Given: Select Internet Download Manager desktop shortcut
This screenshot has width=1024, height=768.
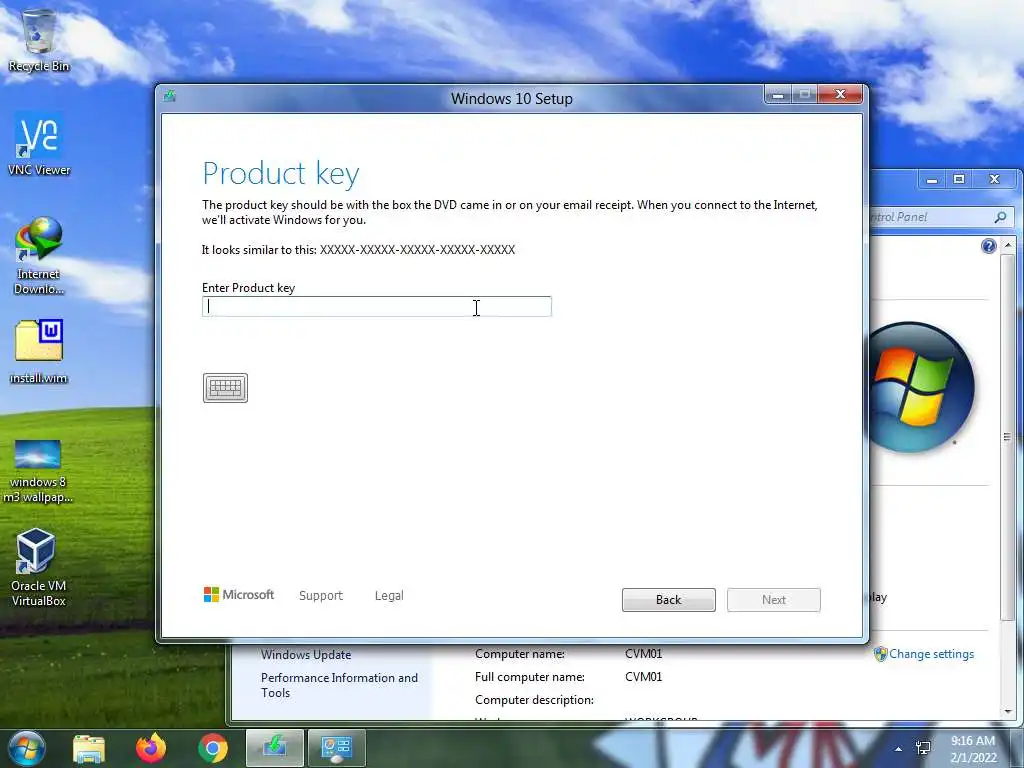Looking at the screenshot, I should coord(39,256).
